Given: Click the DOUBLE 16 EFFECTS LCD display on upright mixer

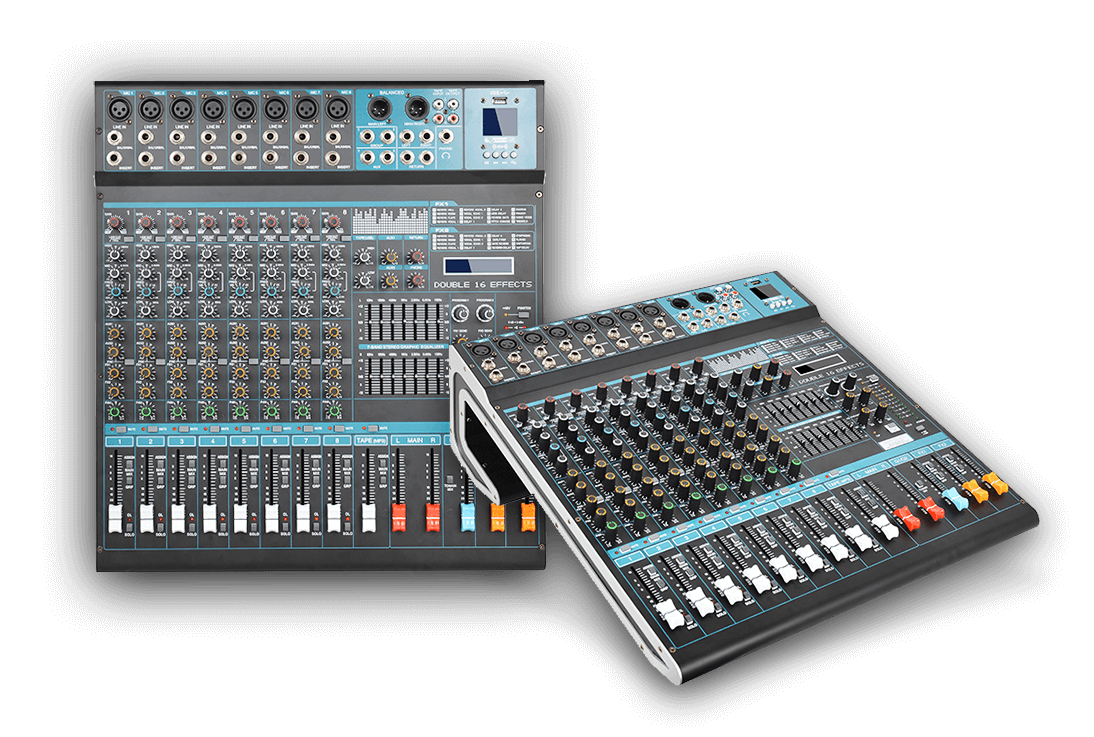Looking at the screenshot, I should 480,267.
